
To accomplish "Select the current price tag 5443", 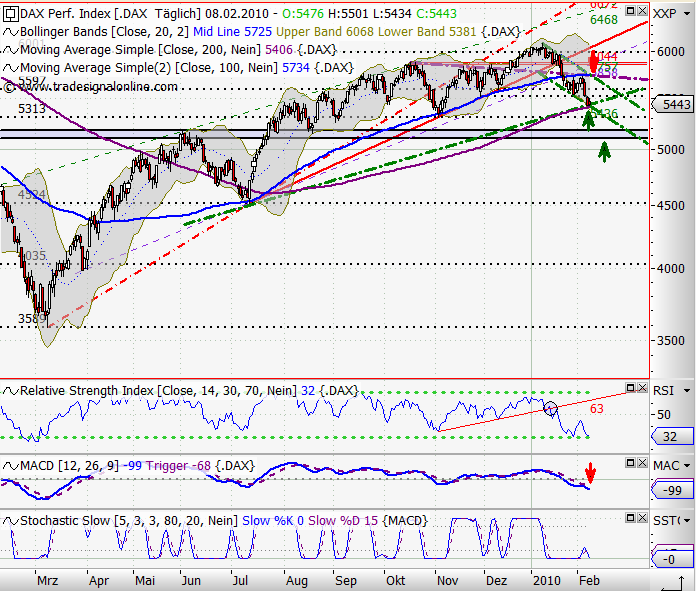I will [672, 104].
